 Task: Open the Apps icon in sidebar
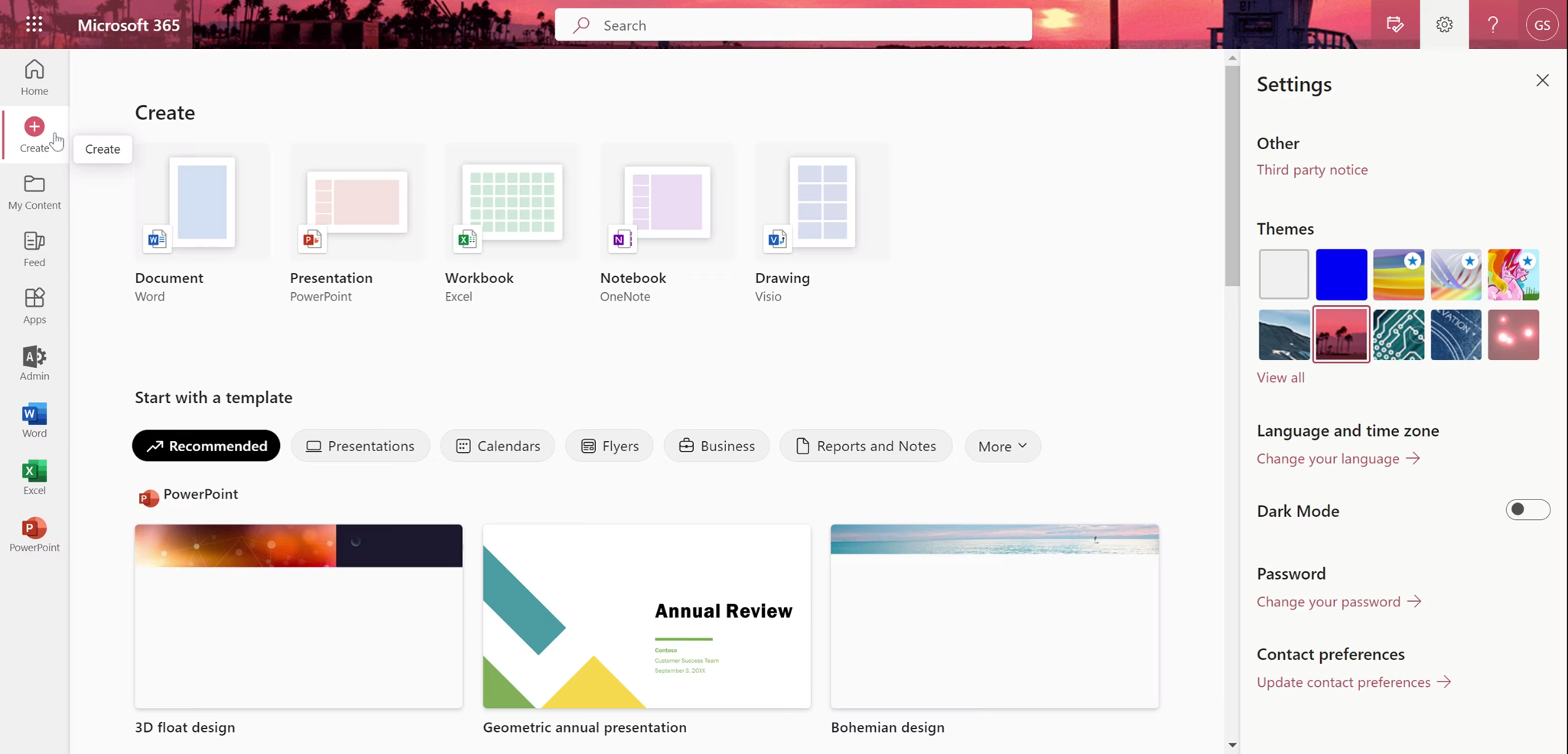pos(34,306)
